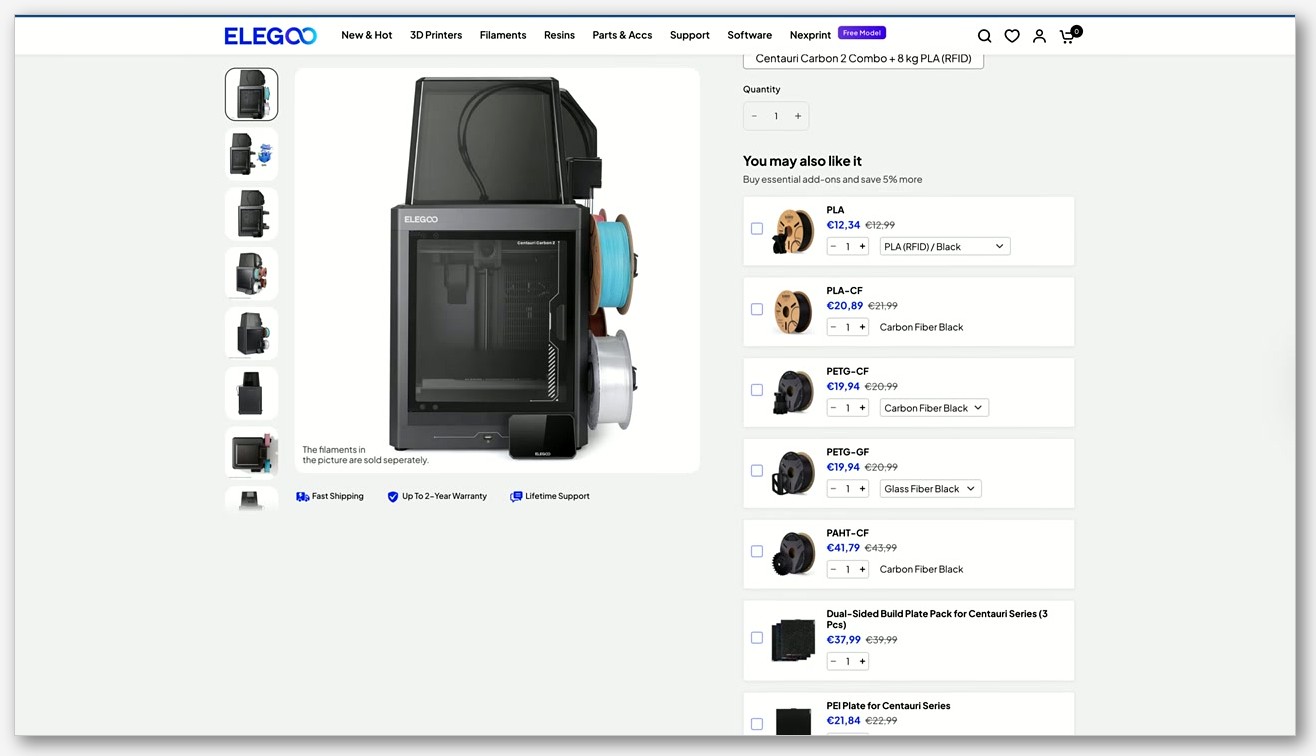Check the PEI Plate for Centauri checkbox
This screenshot has height=756, width=1316.
(x=757, y=724)
